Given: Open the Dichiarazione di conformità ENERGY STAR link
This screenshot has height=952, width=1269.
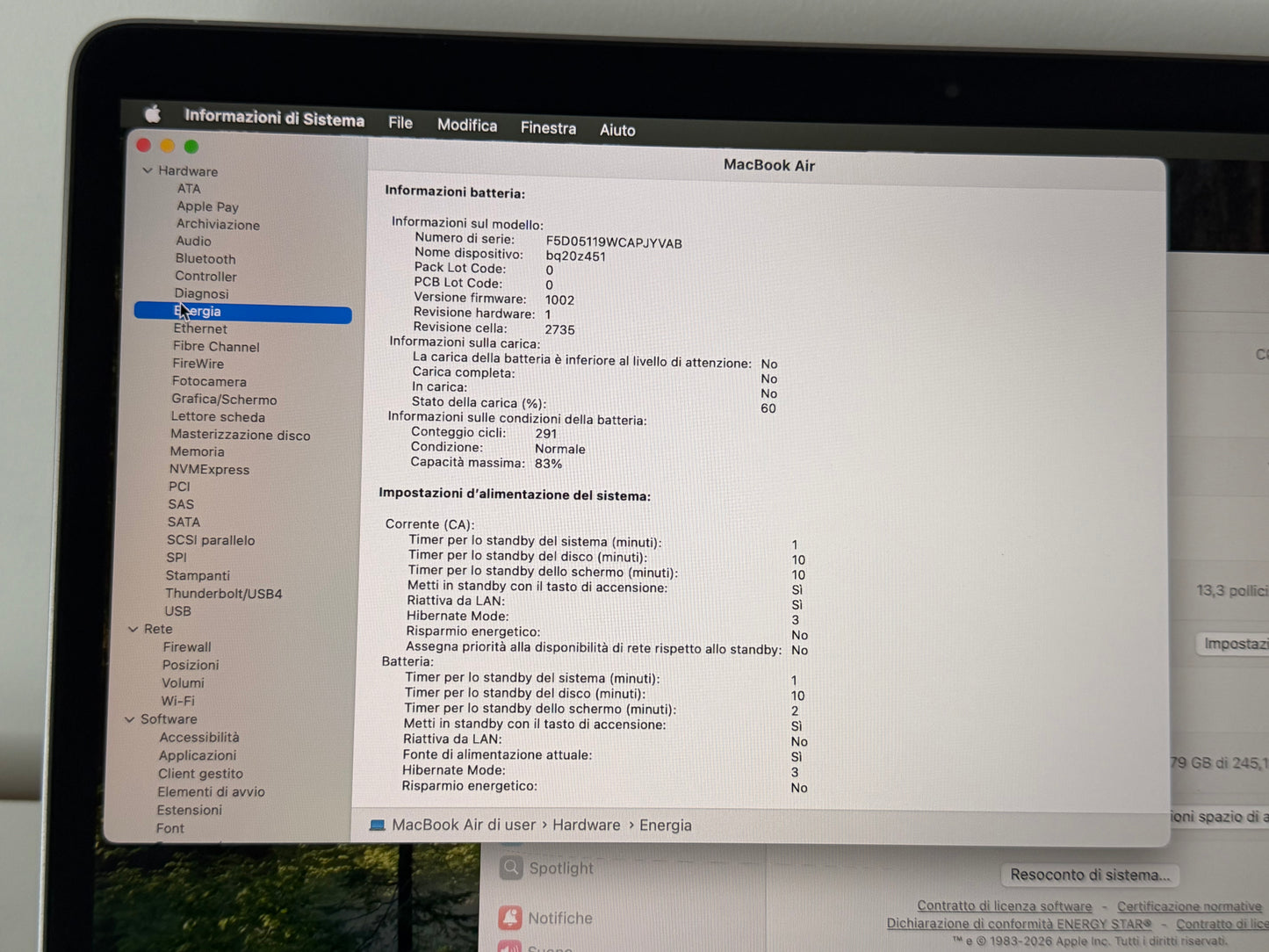Looking at the screenshot, I should point(1019,923).
